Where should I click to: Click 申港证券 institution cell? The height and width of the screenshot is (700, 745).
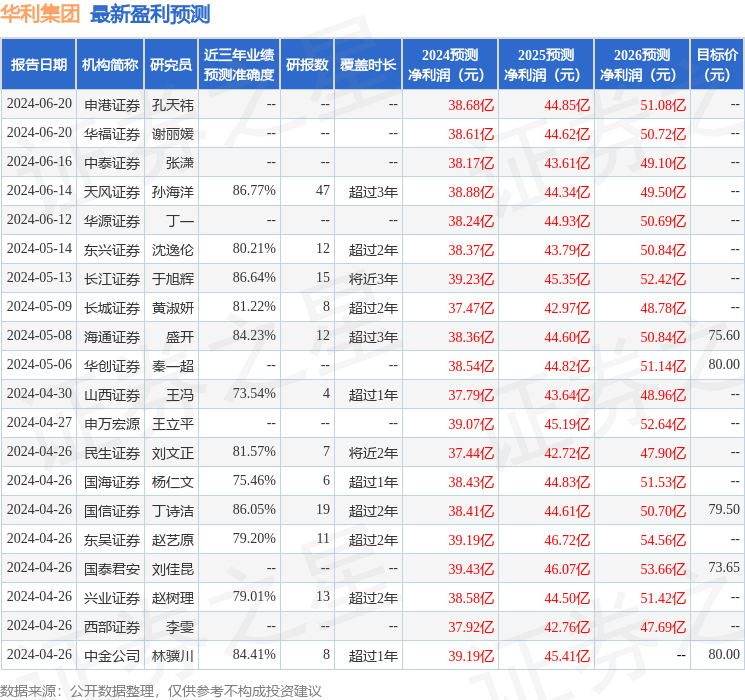(112, 105)
